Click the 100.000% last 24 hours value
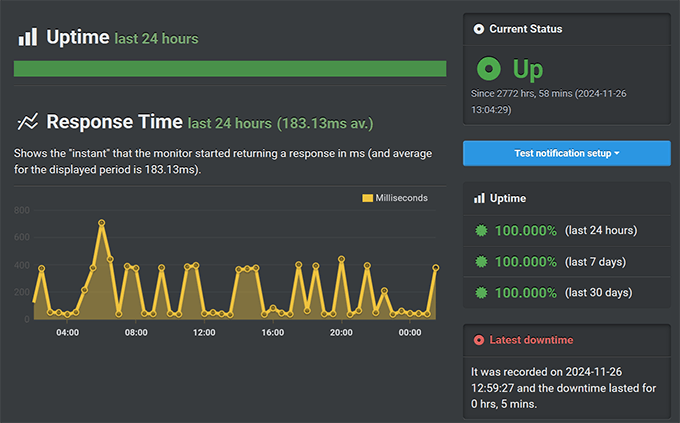Image resolution: width=680 pixels, height=423 pixels. click(x=526, y=231)
